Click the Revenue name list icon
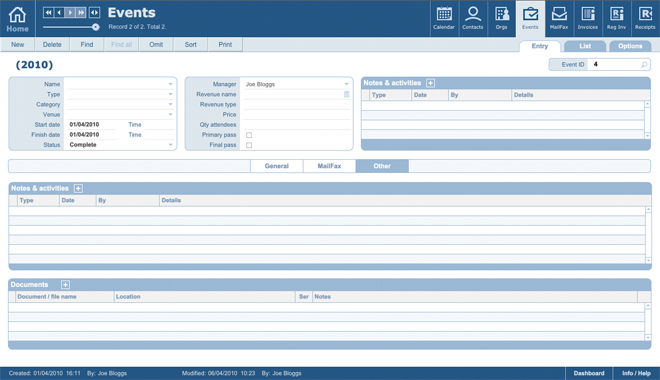Image resolution: width=660 pixels, height=380 pixels. (x=346, y=94)
